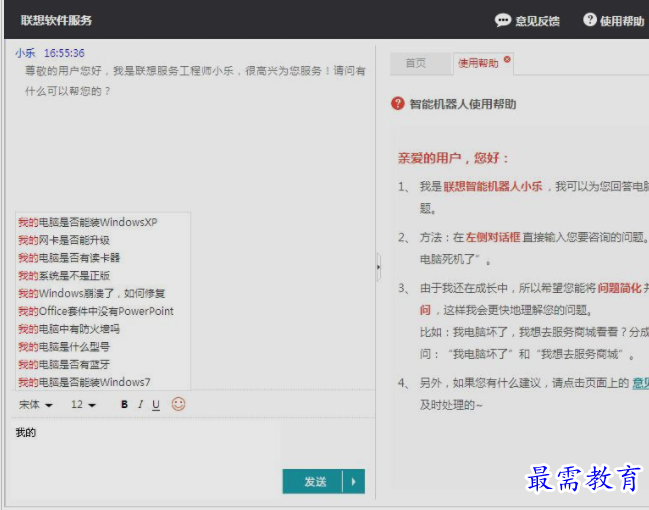The width and height of the screenshot is (649, 510).
Task: Click the 小乐 sender name in chat
Action: click(x=25, y=53)
